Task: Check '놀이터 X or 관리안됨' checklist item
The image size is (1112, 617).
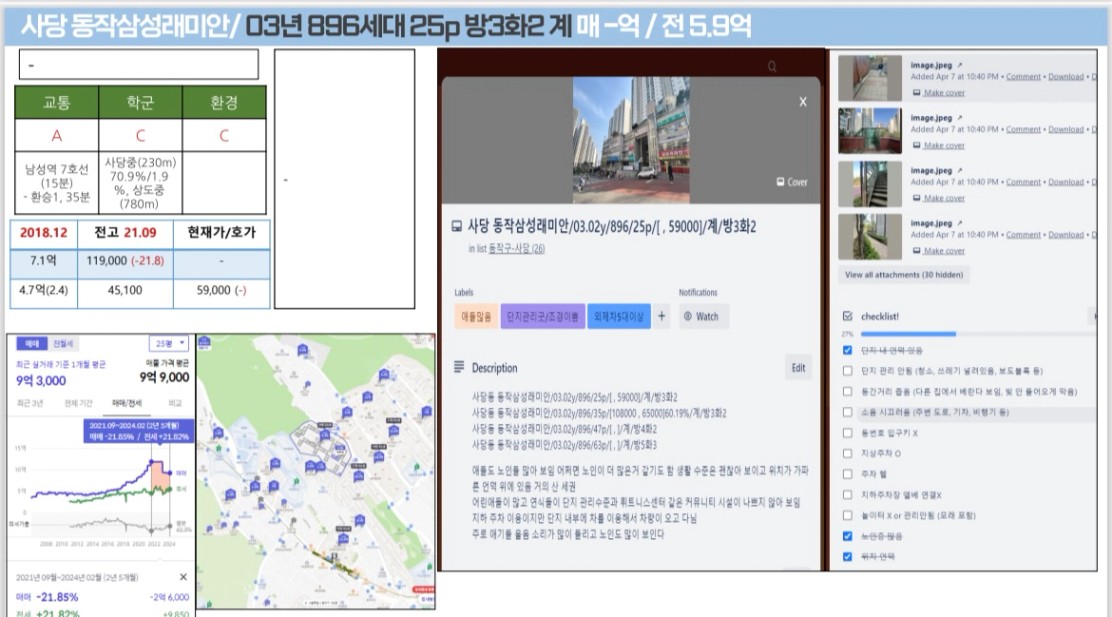Action: coord(847,515)
